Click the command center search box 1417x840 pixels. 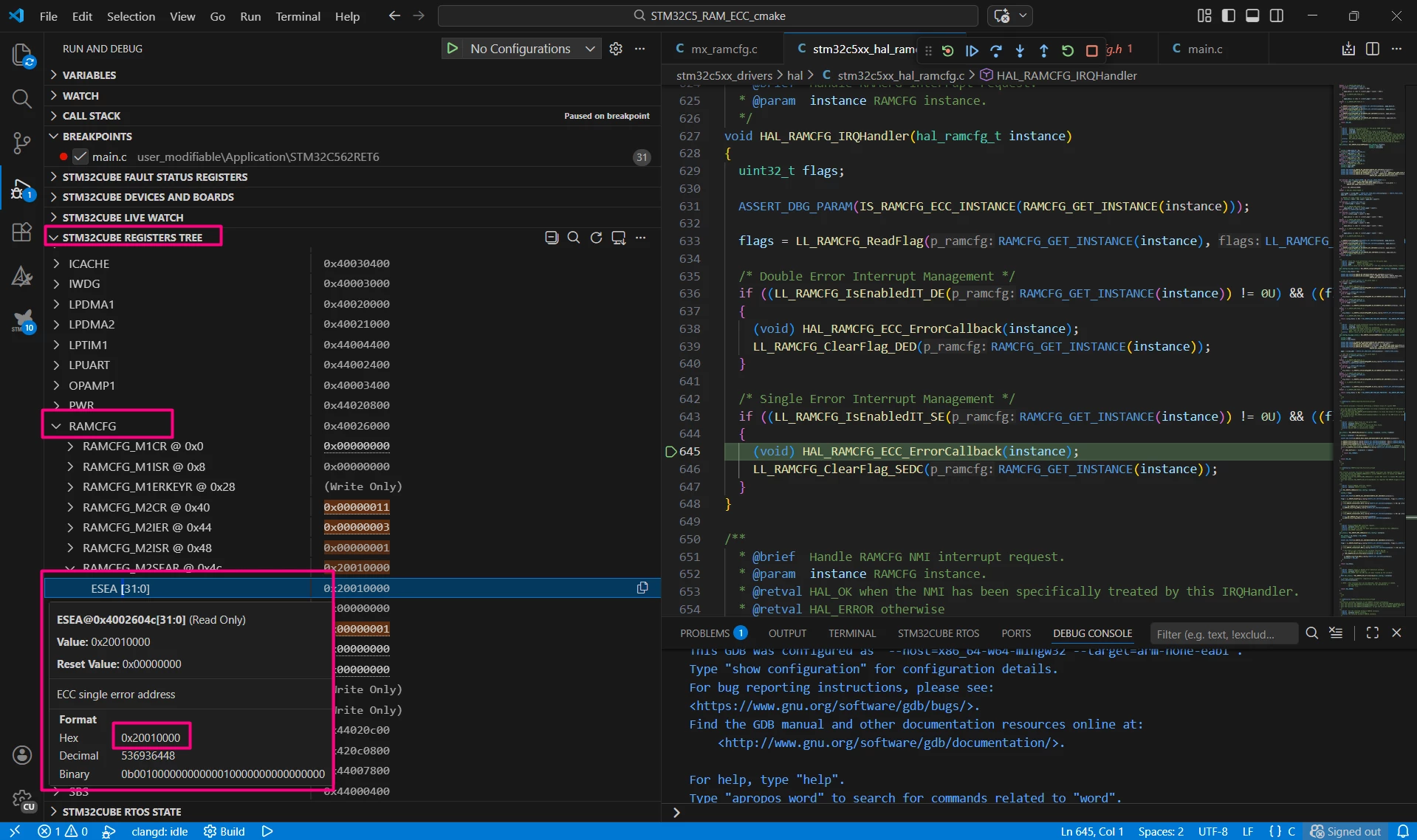pyautogui.click(x=709, y=16)
